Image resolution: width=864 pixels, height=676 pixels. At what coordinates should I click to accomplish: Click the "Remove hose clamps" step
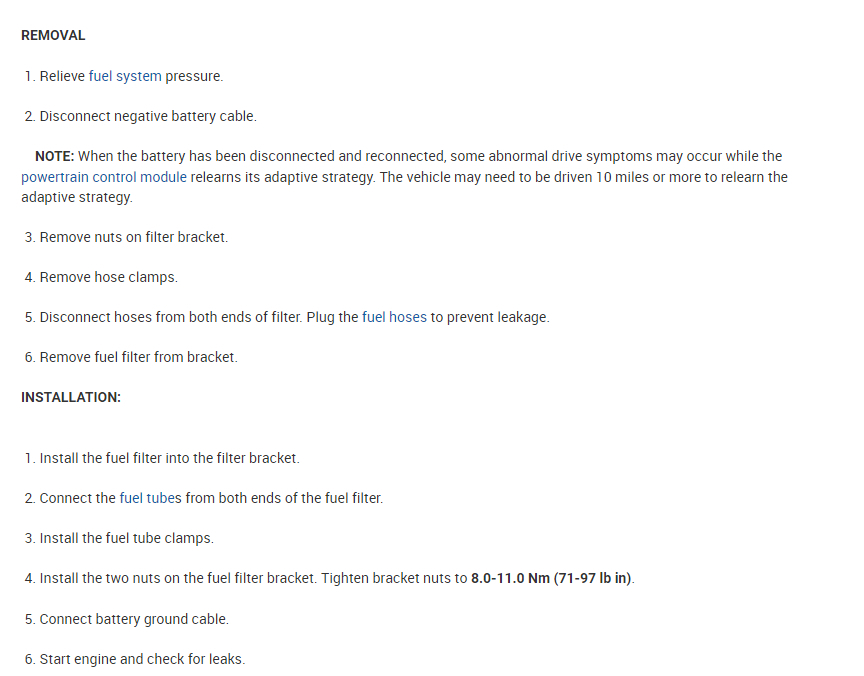[108, 277]
